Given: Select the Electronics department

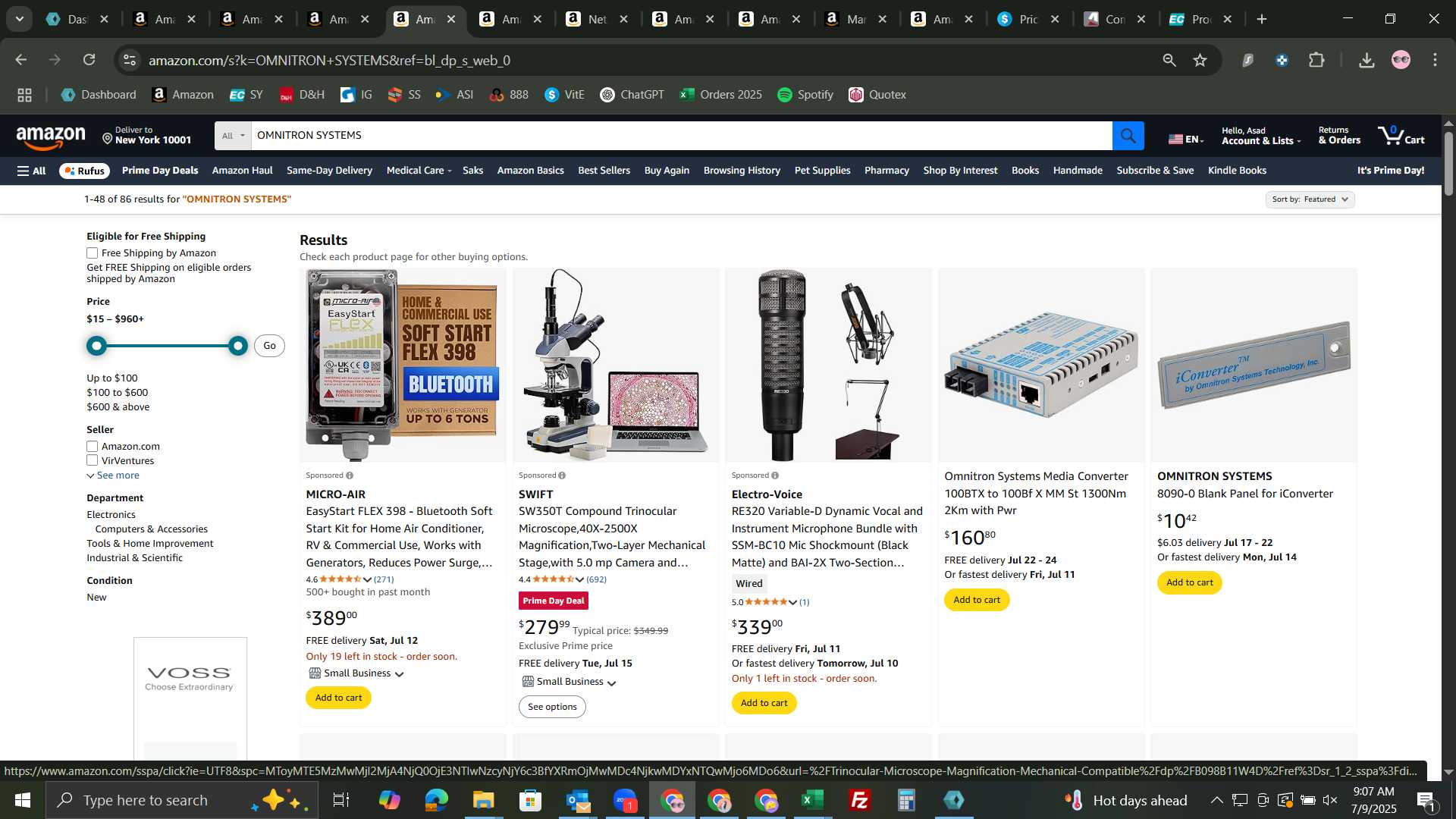Looking at the screenshot, I should click(111, 515).
